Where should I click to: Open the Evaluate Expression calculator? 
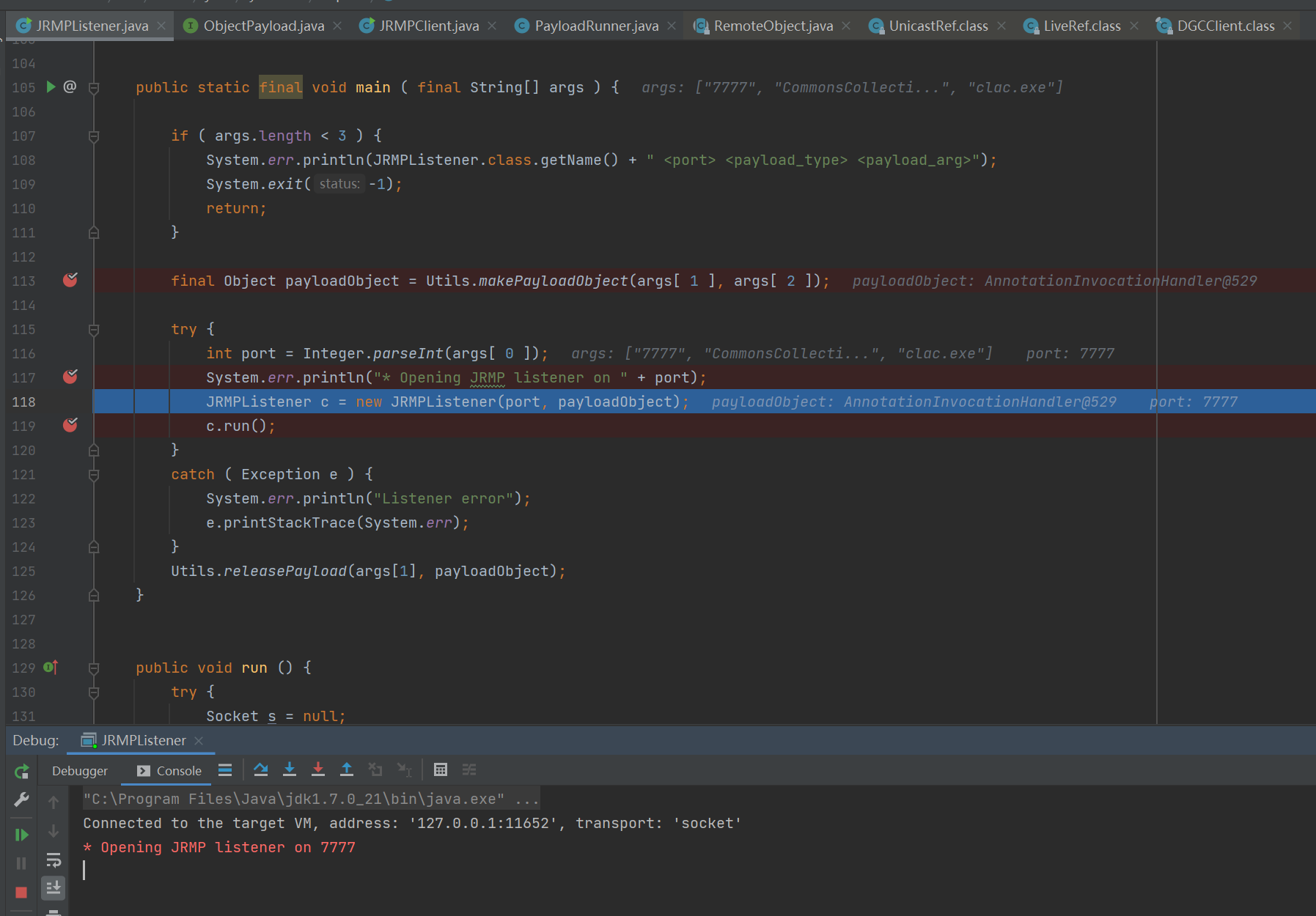tap(441, 769)
